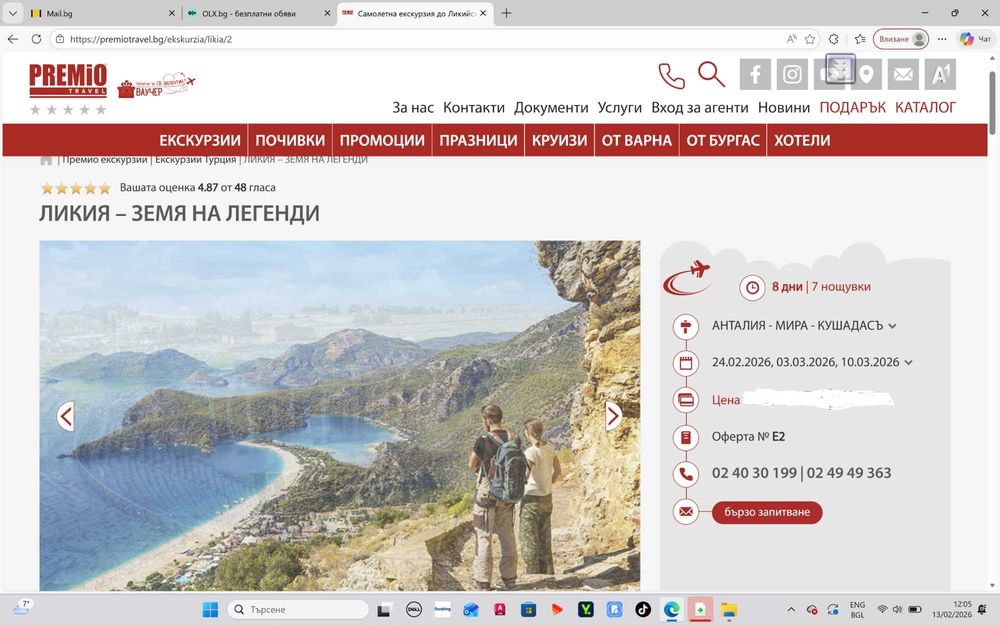Screen dimensions: 1000x625
Task: Reload the page with refresh icon
Action: 36,39
